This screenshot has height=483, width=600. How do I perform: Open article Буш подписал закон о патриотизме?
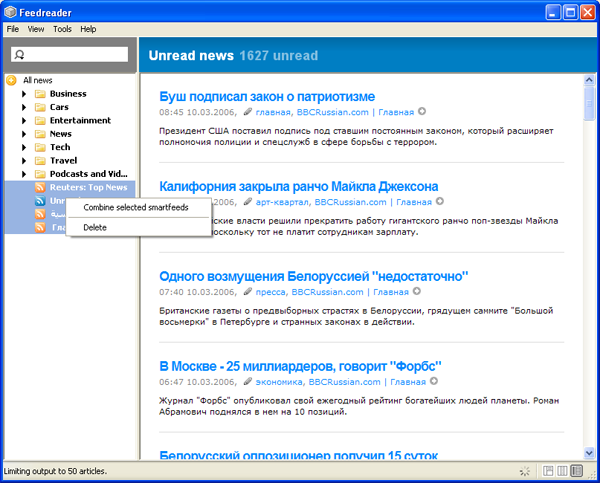267,96
